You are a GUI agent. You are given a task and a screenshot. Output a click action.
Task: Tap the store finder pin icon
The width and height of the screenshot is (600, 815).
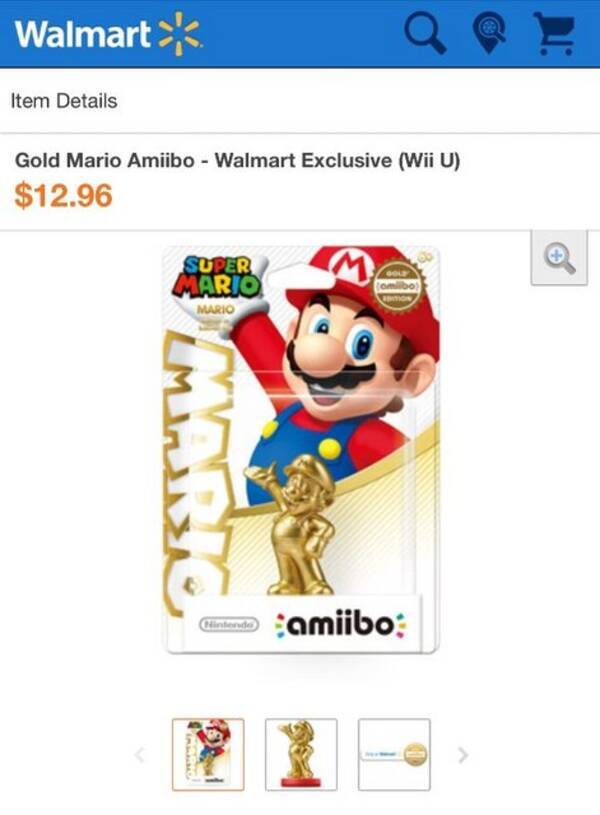(489, 33)
